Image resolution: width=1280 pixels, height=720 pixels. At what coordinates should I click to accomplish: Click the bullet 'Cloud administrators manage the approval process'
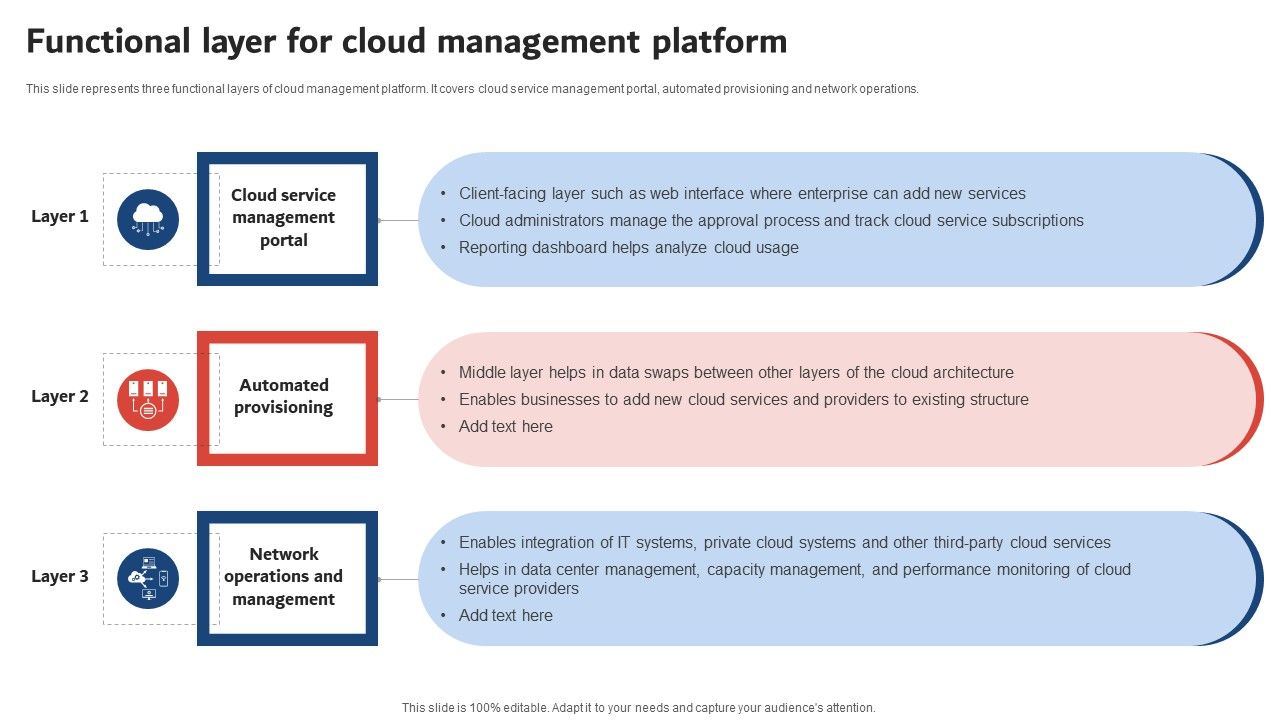point(771,221)
